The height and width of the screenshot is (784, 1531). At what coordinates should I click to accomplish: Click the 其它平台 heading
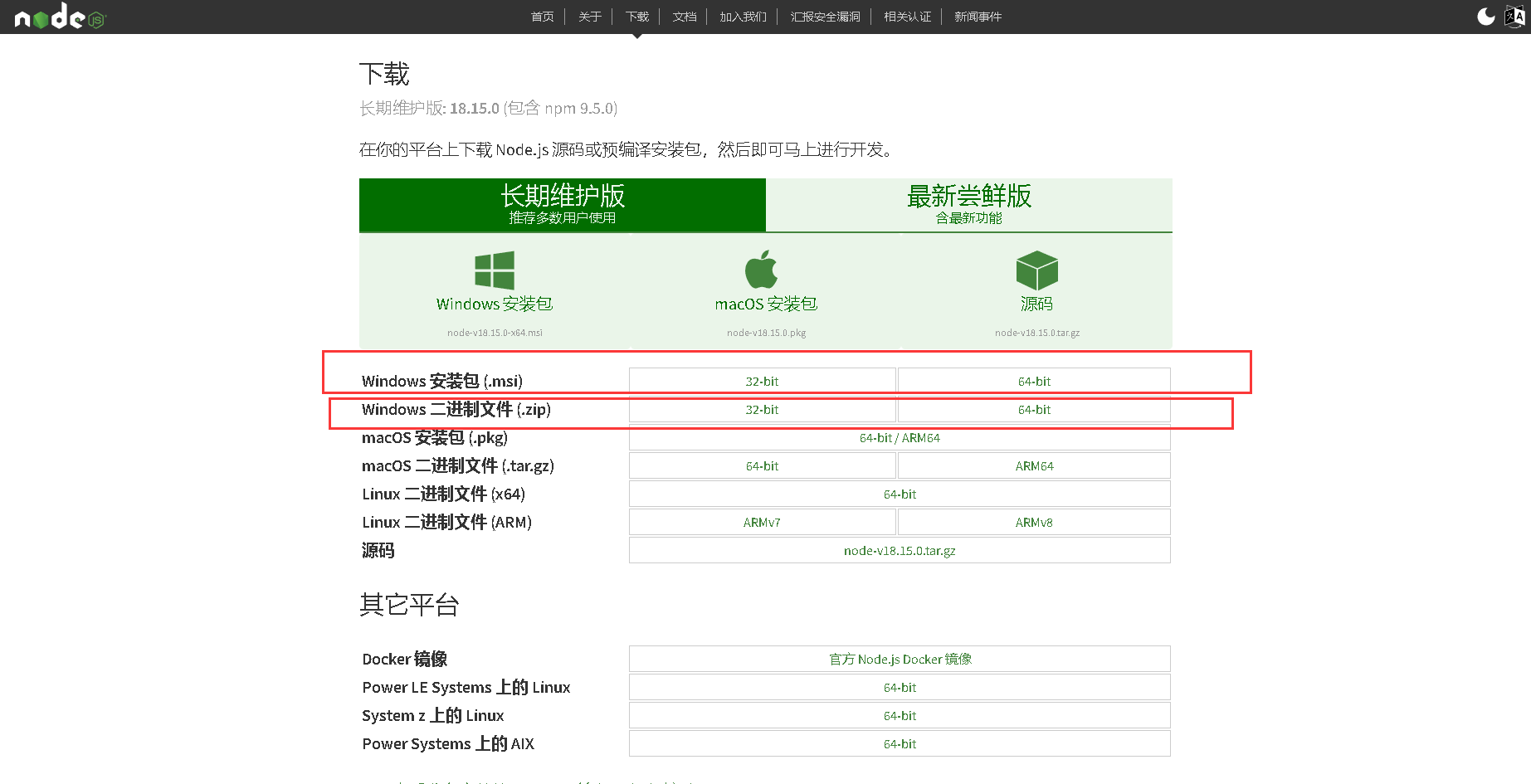pos(409,605)
